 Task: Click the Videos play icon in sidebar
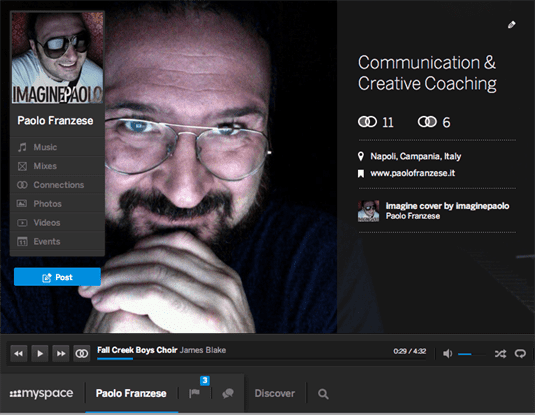tap(22, 223)
